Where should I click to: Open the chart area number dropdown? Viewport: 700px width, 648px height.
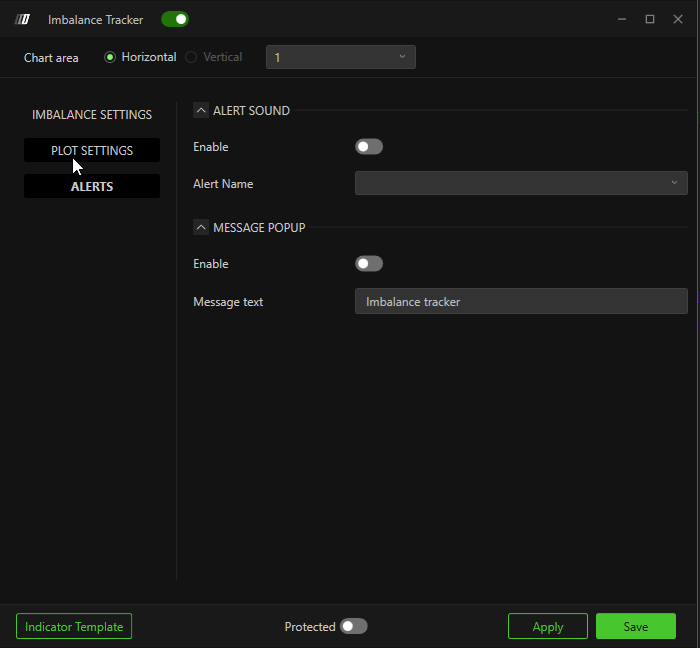(340, 57)
